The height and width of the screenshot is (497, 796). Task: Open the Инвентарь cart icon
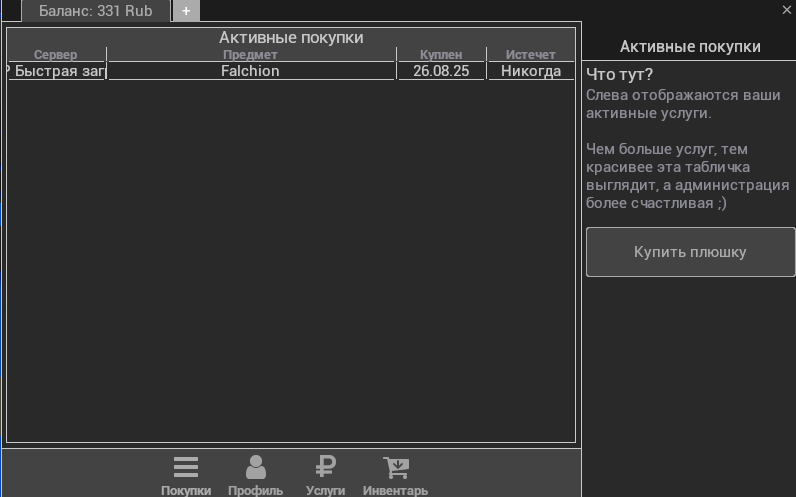396,467
